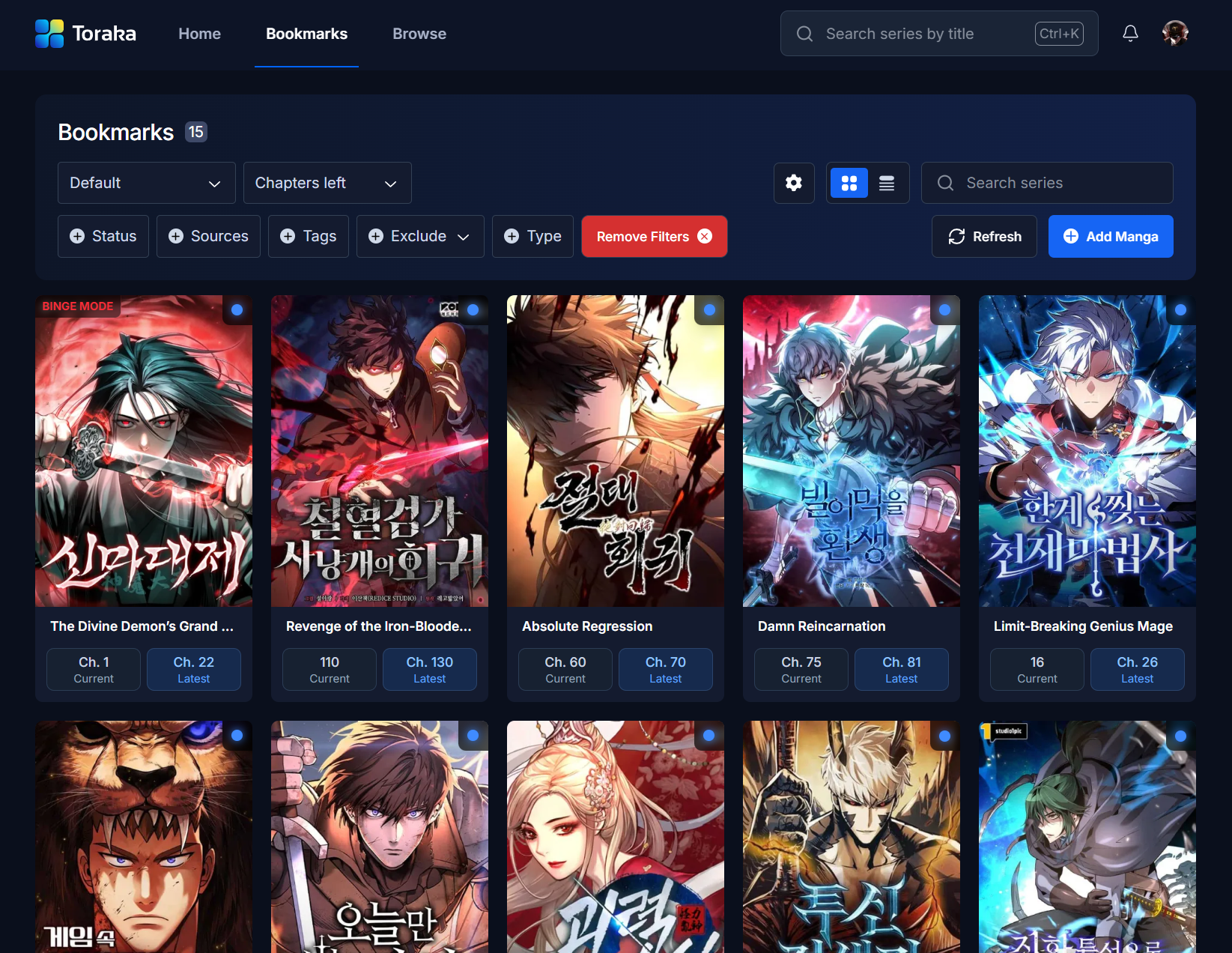This screenshot has width=1232, height=953.
Task: Open the Chapters left sort dropdown
Action: [x=327, y=183]
